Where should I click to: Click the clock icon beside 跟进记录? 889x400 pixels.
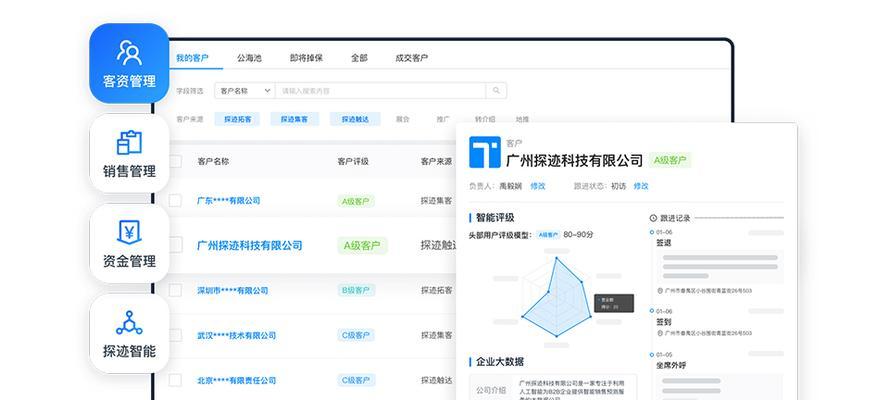click(x=653, y=218)
